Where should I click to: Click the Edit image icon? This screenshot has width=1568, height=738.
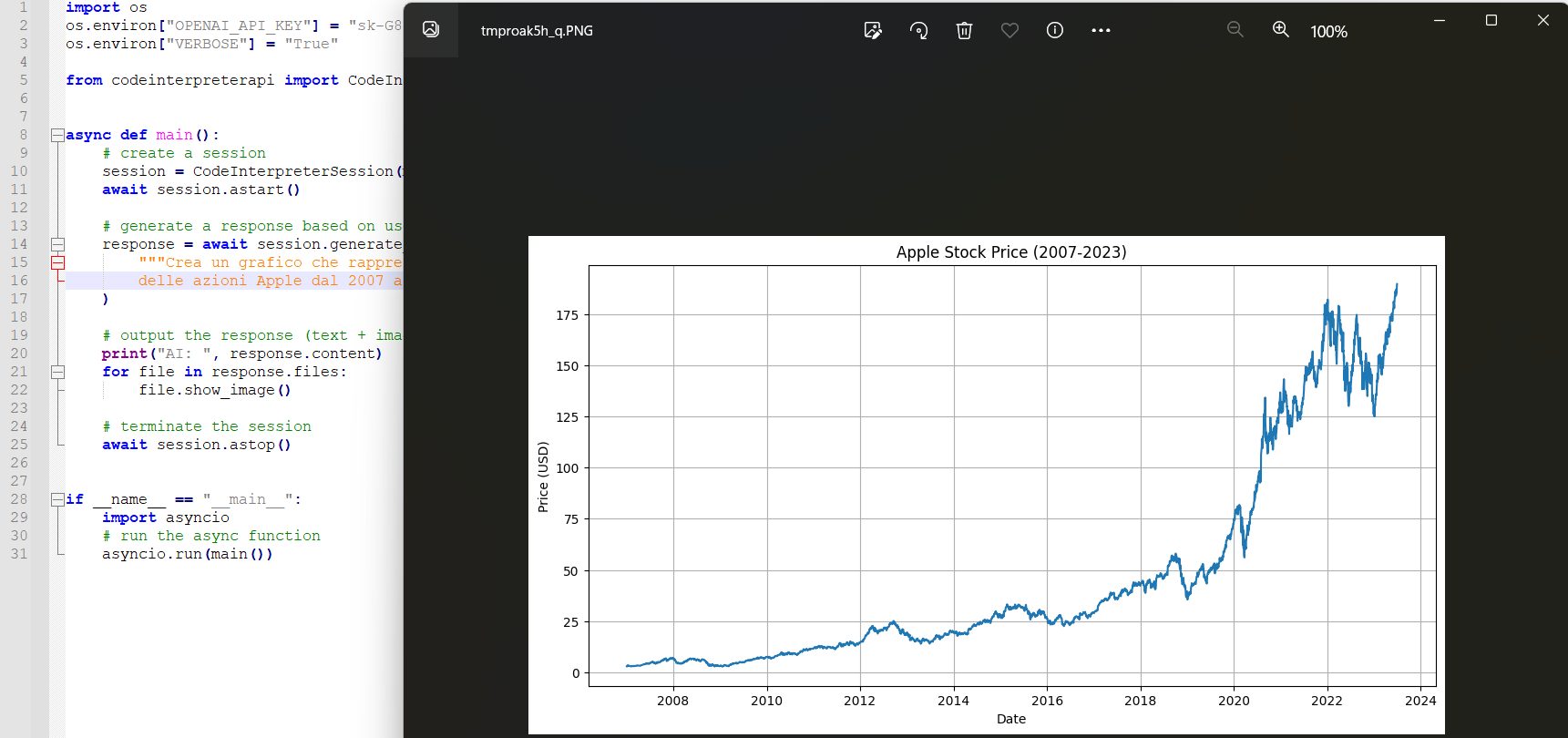click(873, 30)
